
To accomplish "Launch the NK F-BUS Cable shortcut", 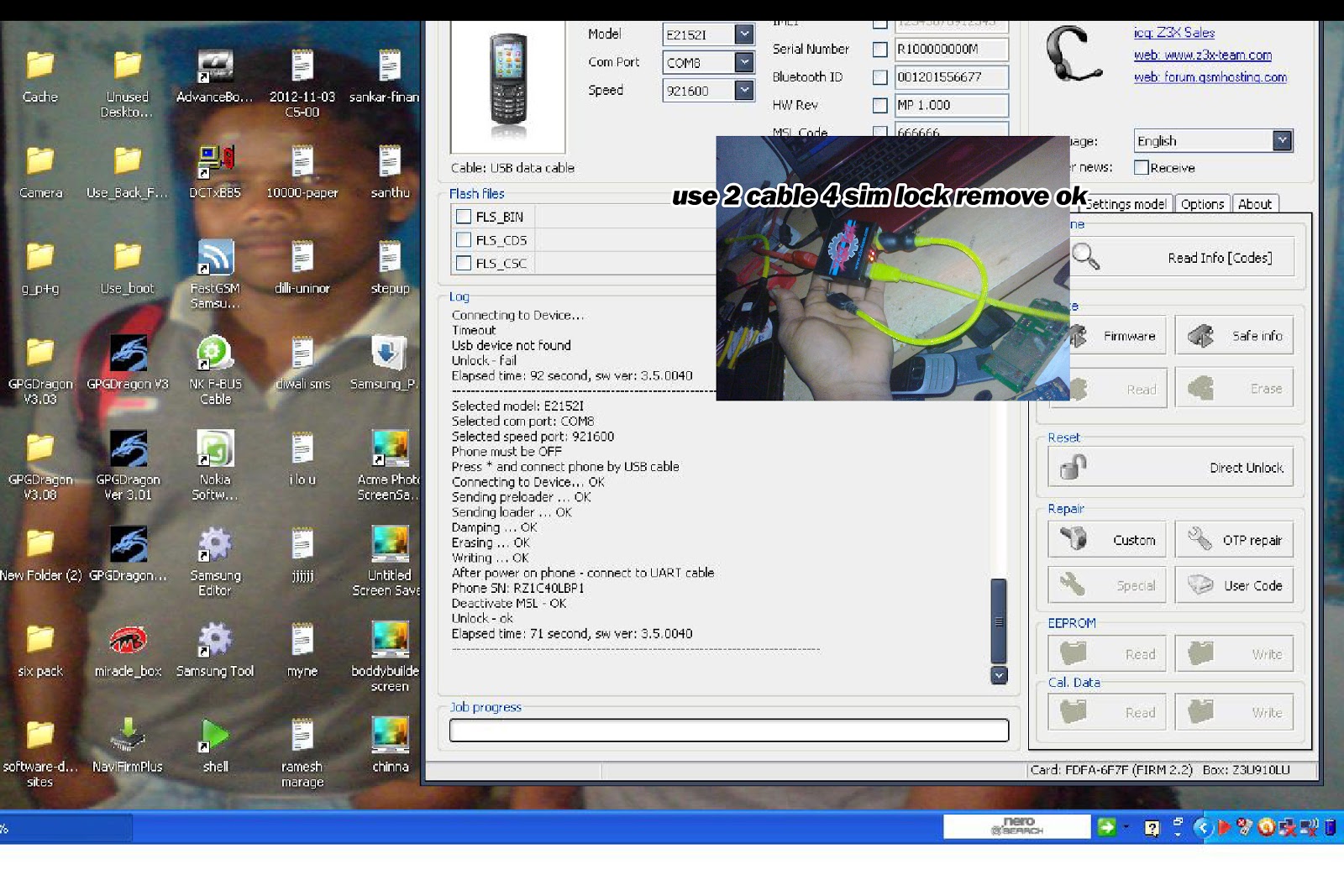I will (215, 370).
